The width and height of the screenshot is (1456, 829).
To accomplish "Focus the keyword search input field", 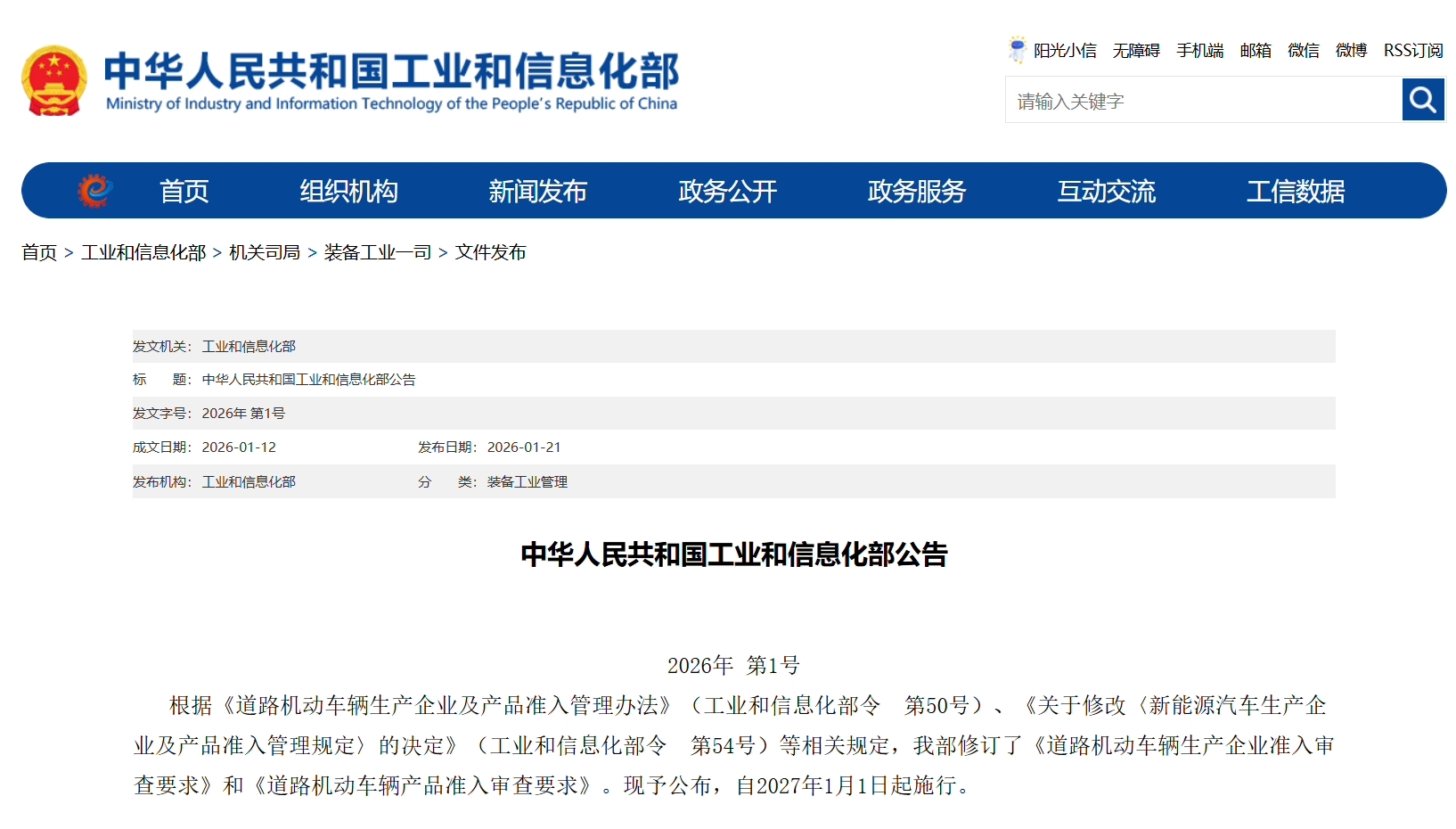I will click(x=1203, y=101).
